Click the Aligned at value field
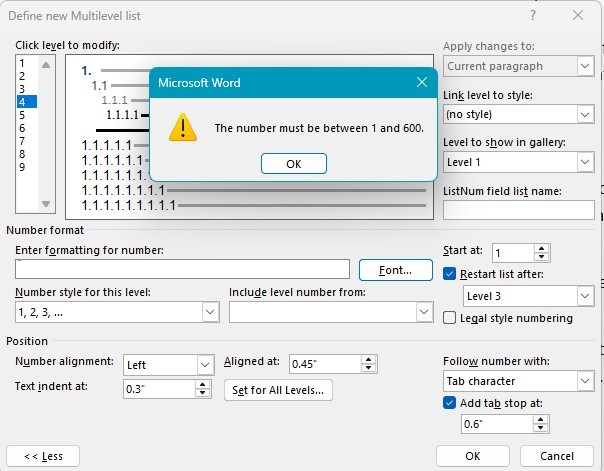Screen dimensions: 604x471 point(325,364)
